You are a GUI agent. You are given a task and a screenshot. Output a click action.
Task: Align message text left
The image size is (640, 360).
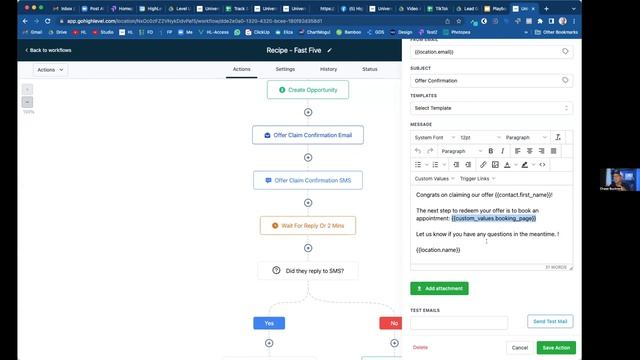coord(518,151)
